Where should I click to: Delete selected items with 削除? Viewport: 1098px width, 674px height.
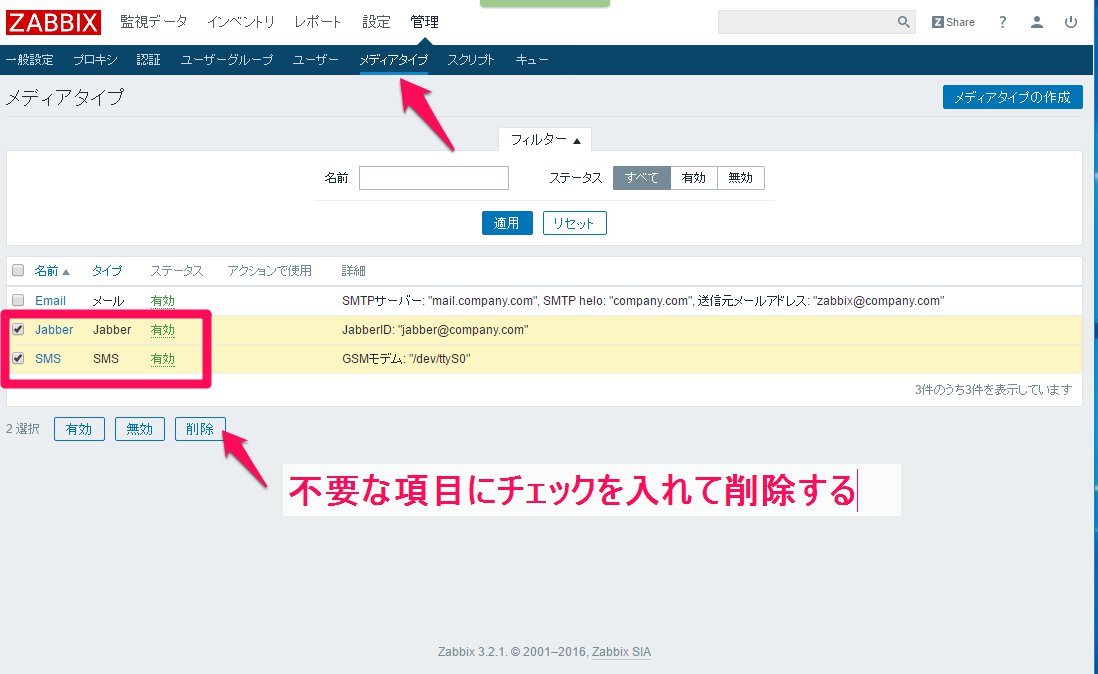[x=200, y=429]
